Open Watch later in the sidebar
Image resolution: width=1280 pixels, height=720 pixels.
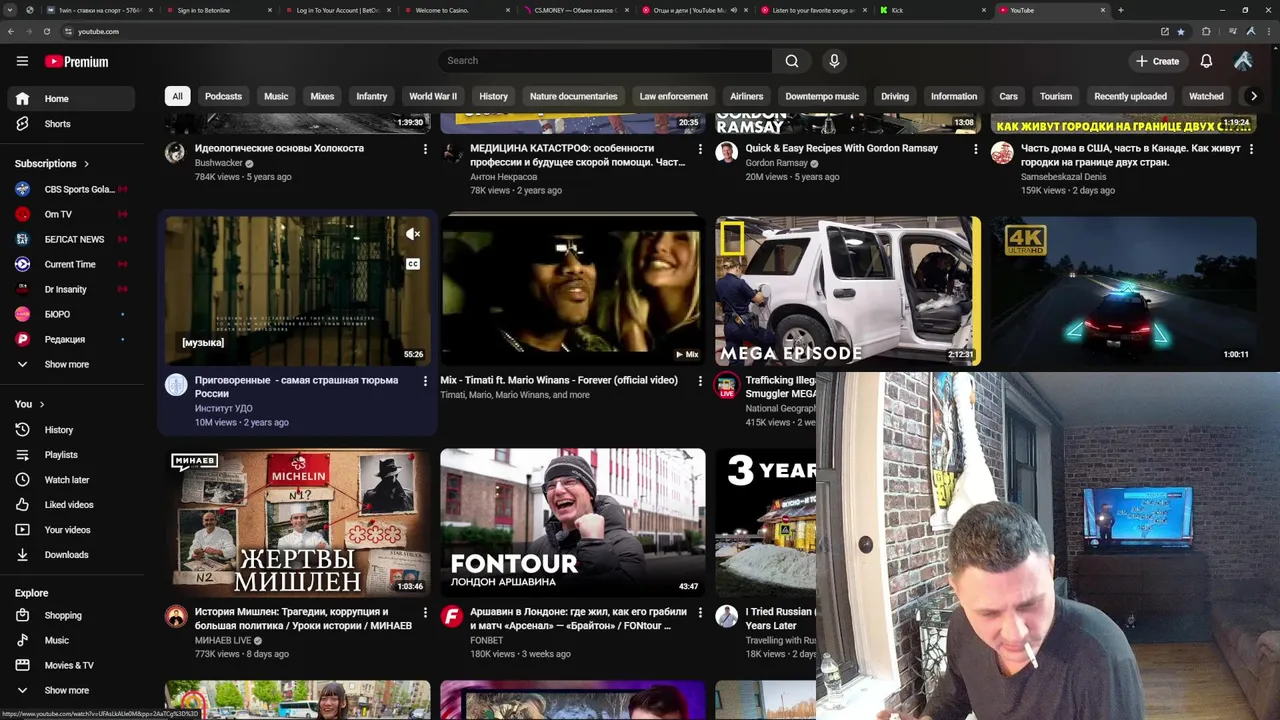coord(70,480)
